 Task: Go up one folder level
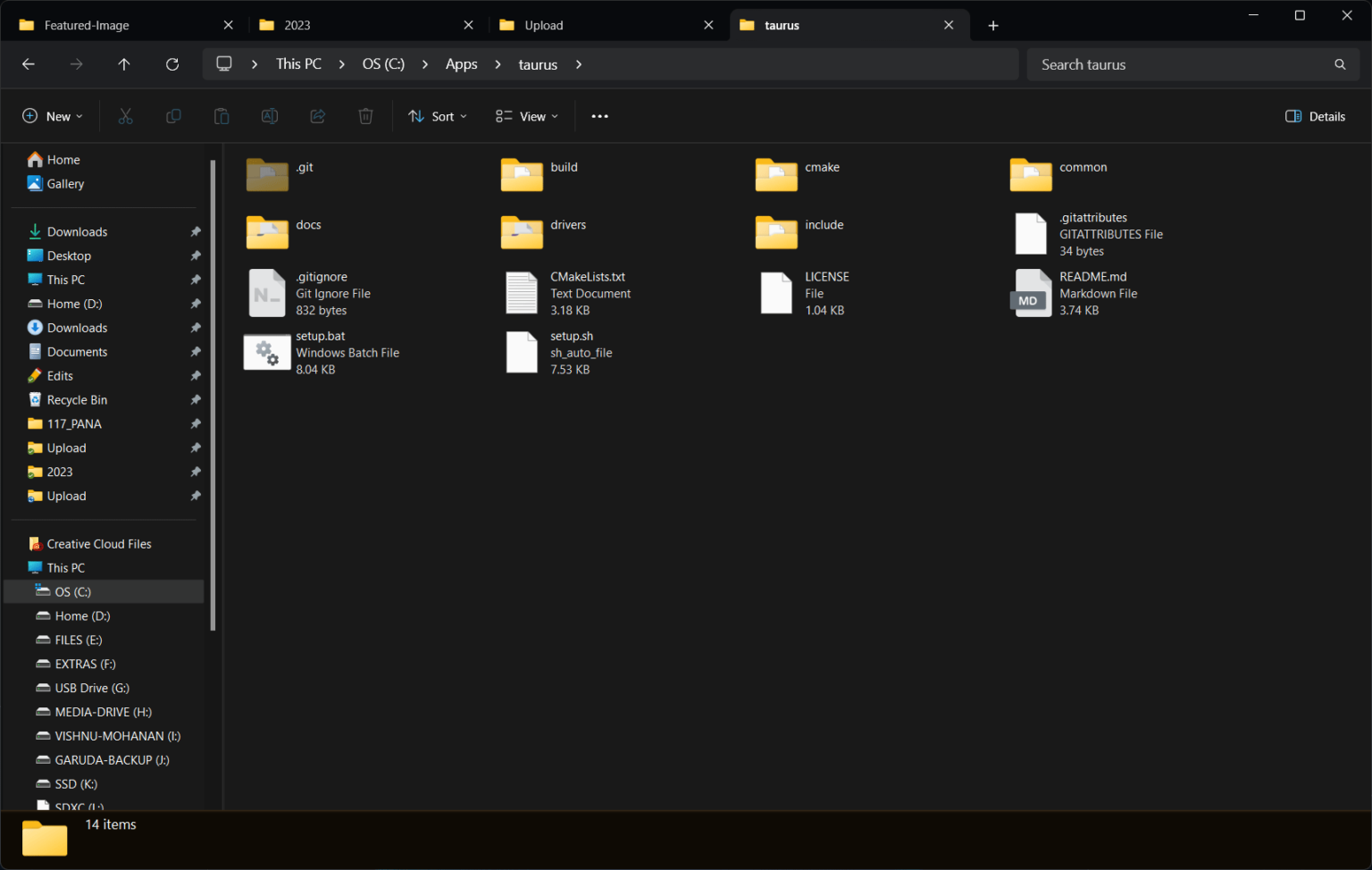pos(124,64)
